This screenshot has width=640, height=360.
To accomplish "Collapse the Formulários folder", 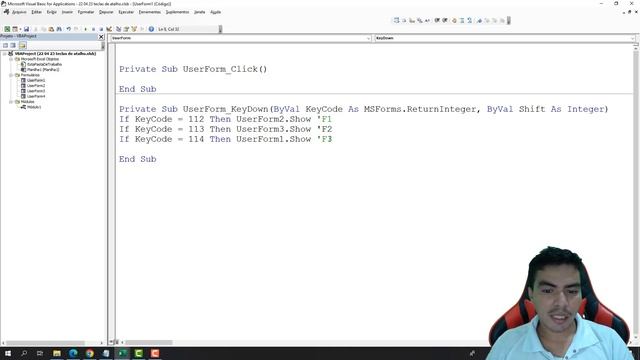I will 11,75.
